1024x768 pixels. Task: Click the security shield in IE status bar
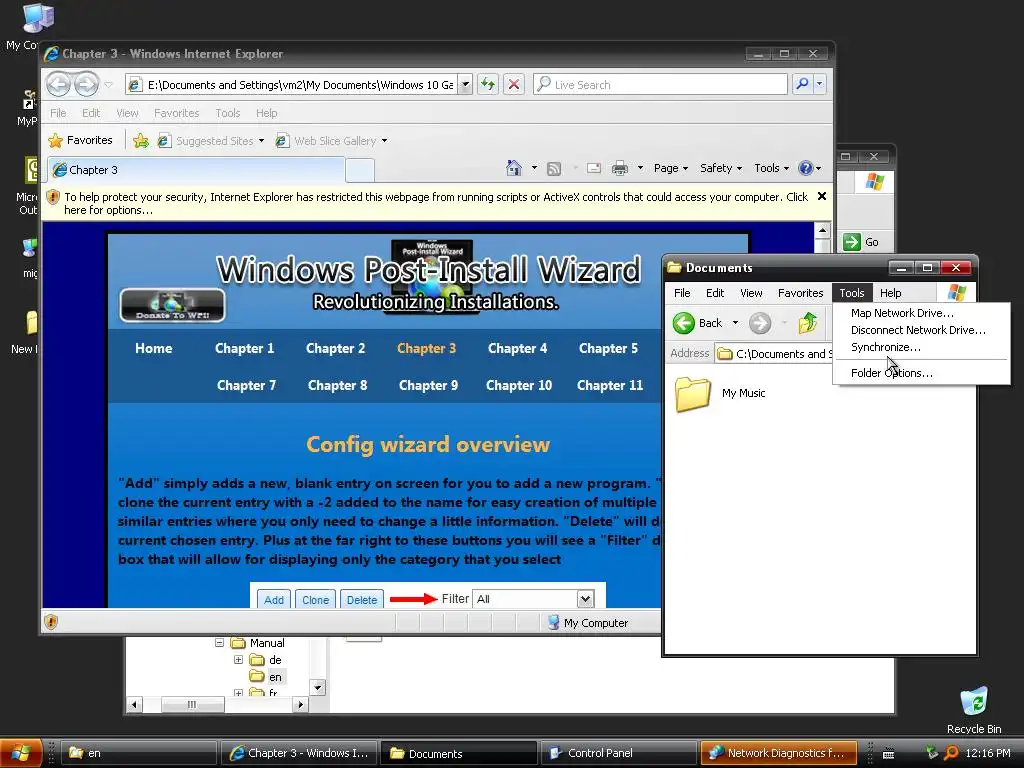pos(51,622)
